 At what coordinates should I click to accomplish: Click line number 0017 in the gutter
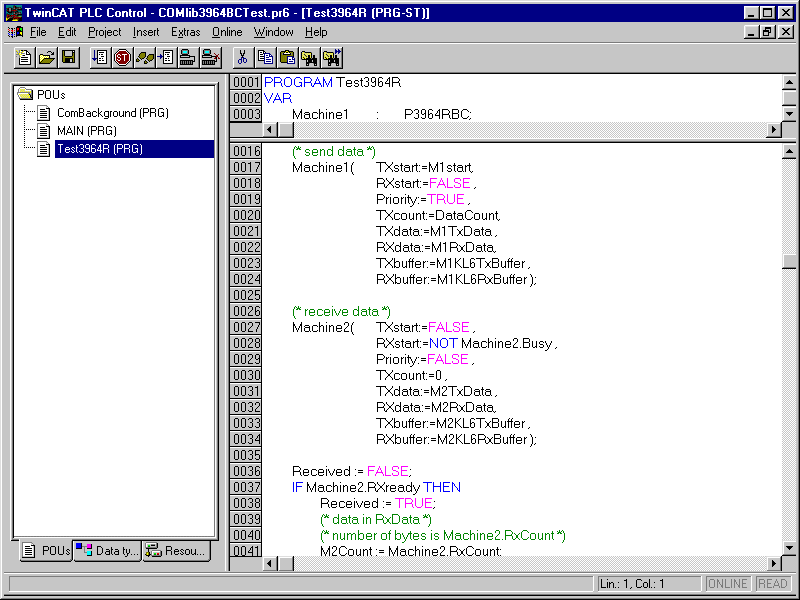[246, 167]
